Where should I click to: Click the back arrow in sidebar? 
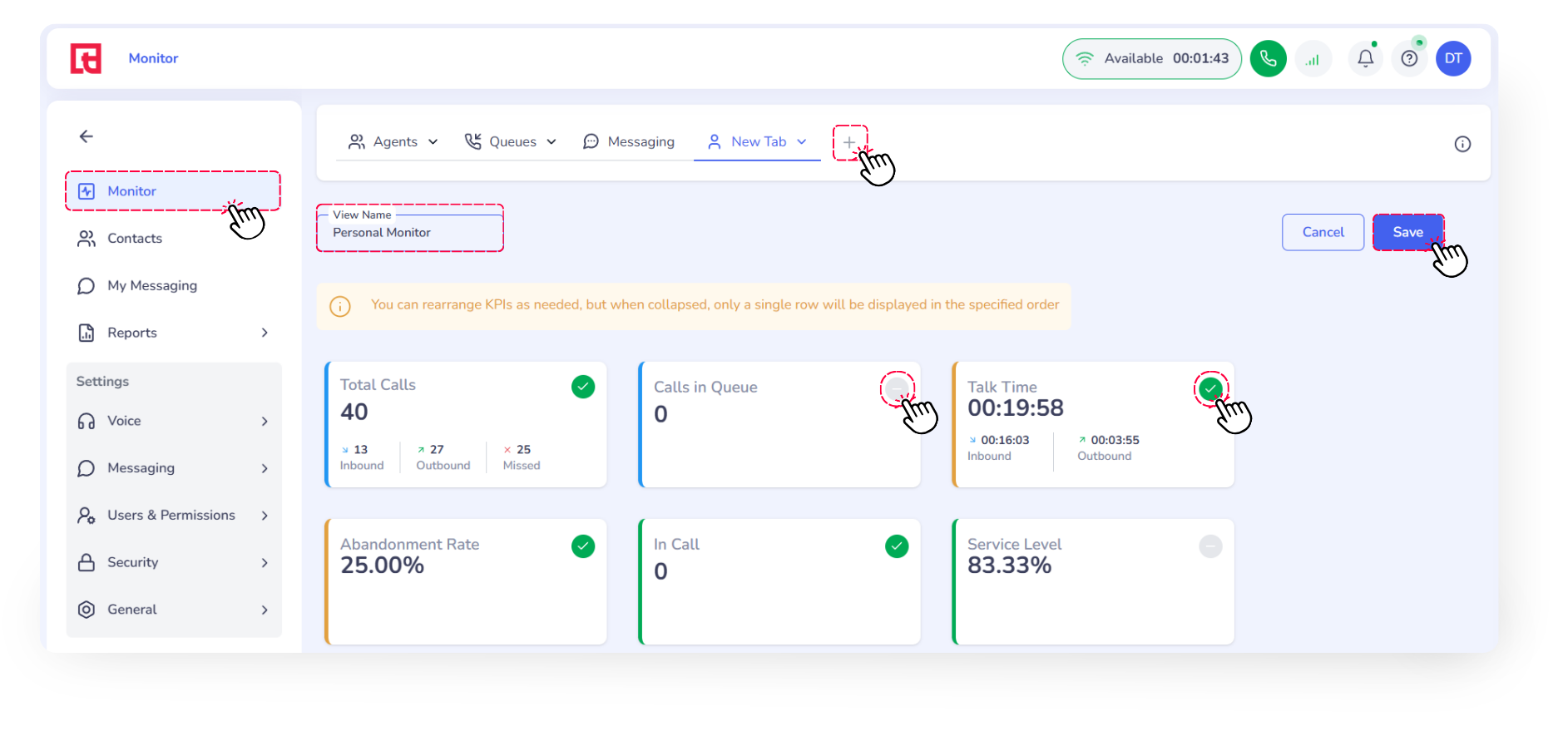(87, 136)
